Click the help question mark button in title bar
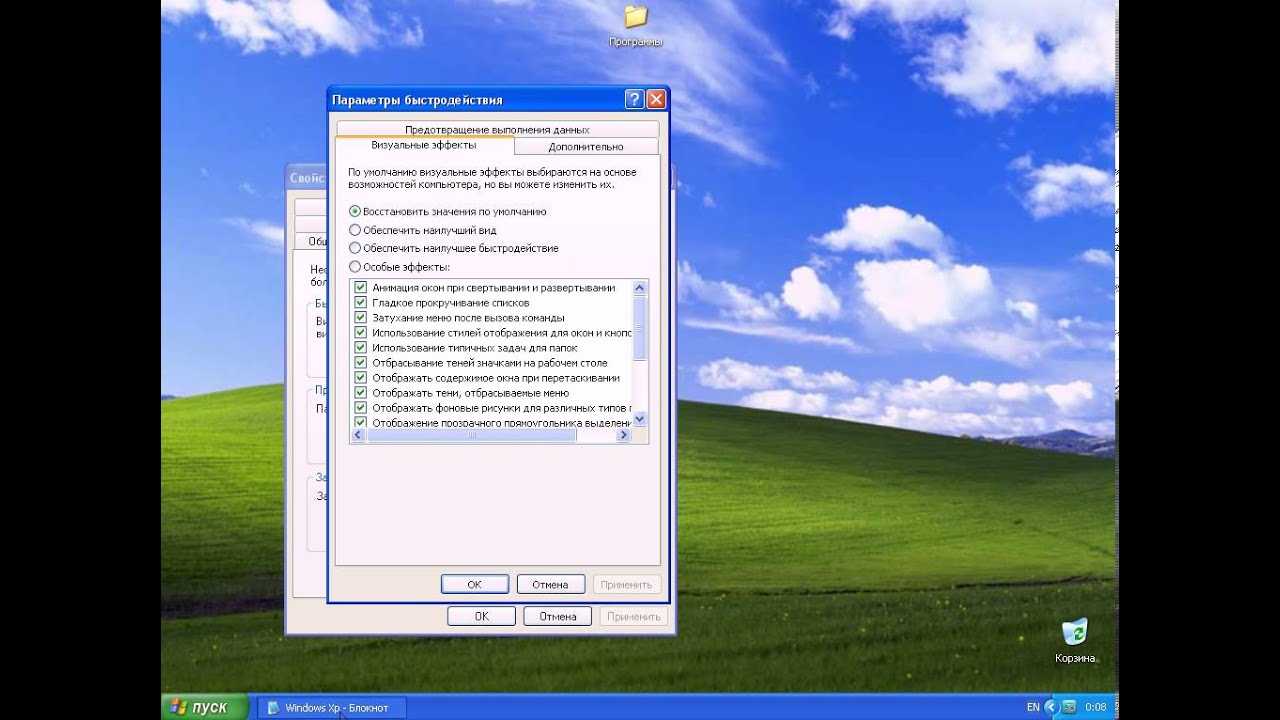 [634, 99]
